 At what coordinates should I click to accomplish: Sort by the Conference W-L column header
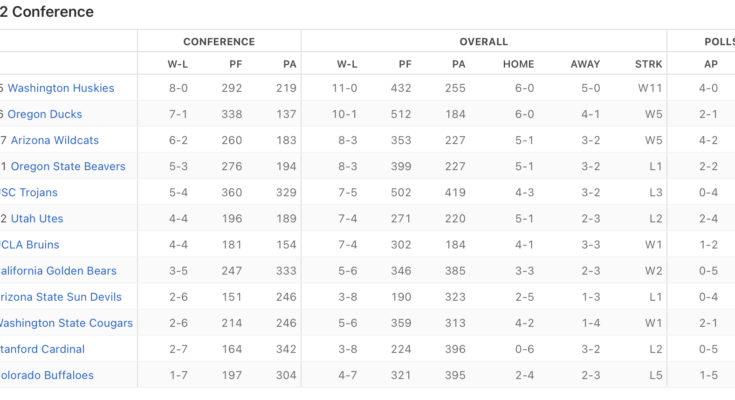click(178, 64)
